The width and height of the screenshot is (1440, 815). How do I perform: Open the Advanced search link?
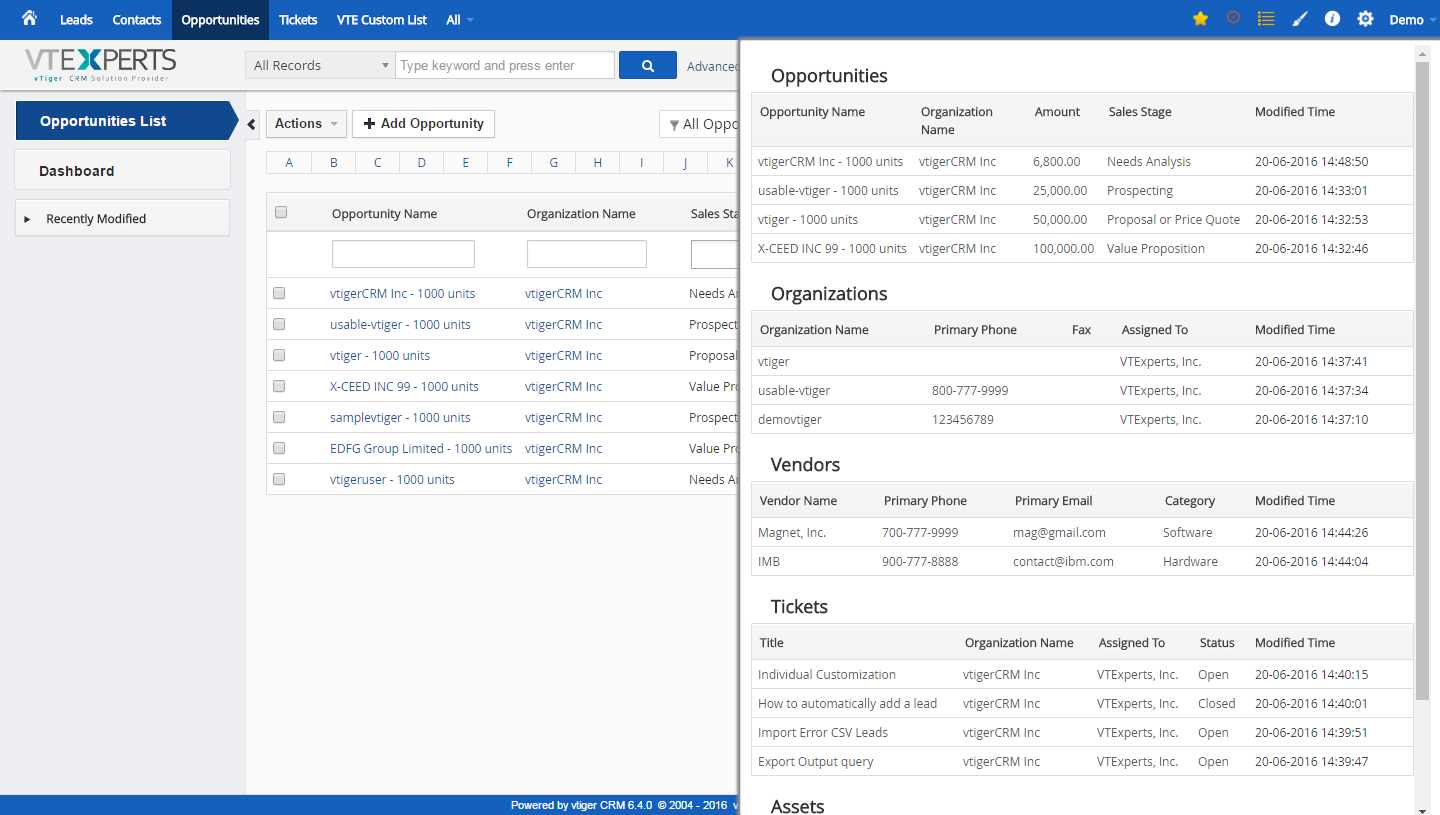(x=712, y=66)
